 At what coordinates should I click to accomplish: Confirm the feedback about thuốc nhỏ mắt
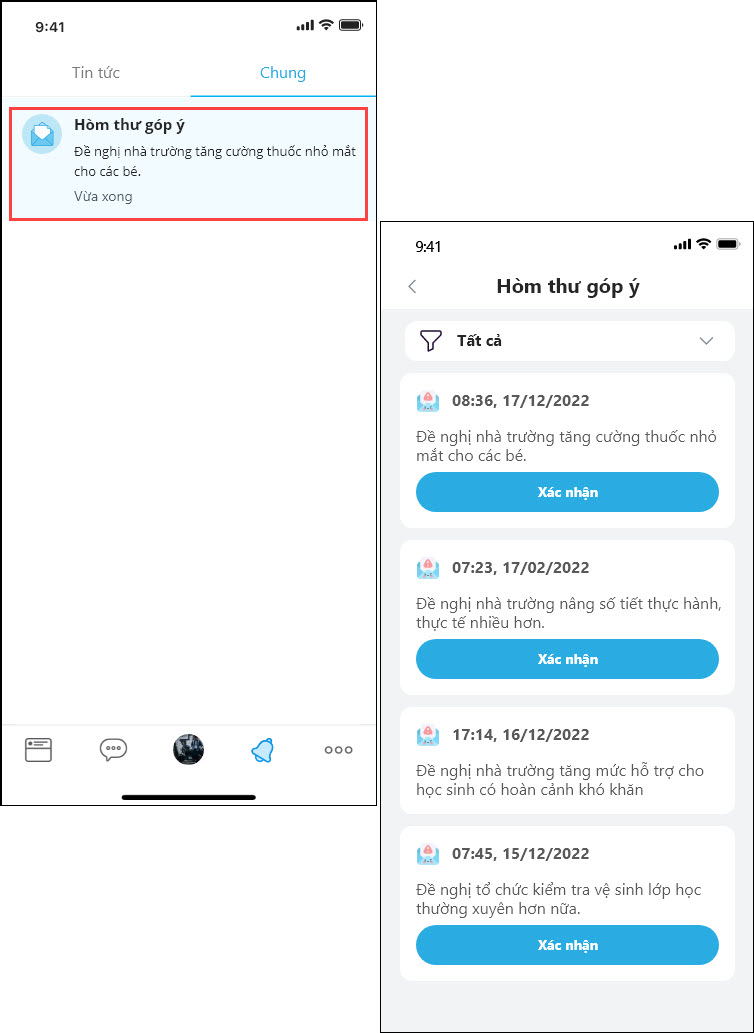pyautogui.click(x=567, y=492)
